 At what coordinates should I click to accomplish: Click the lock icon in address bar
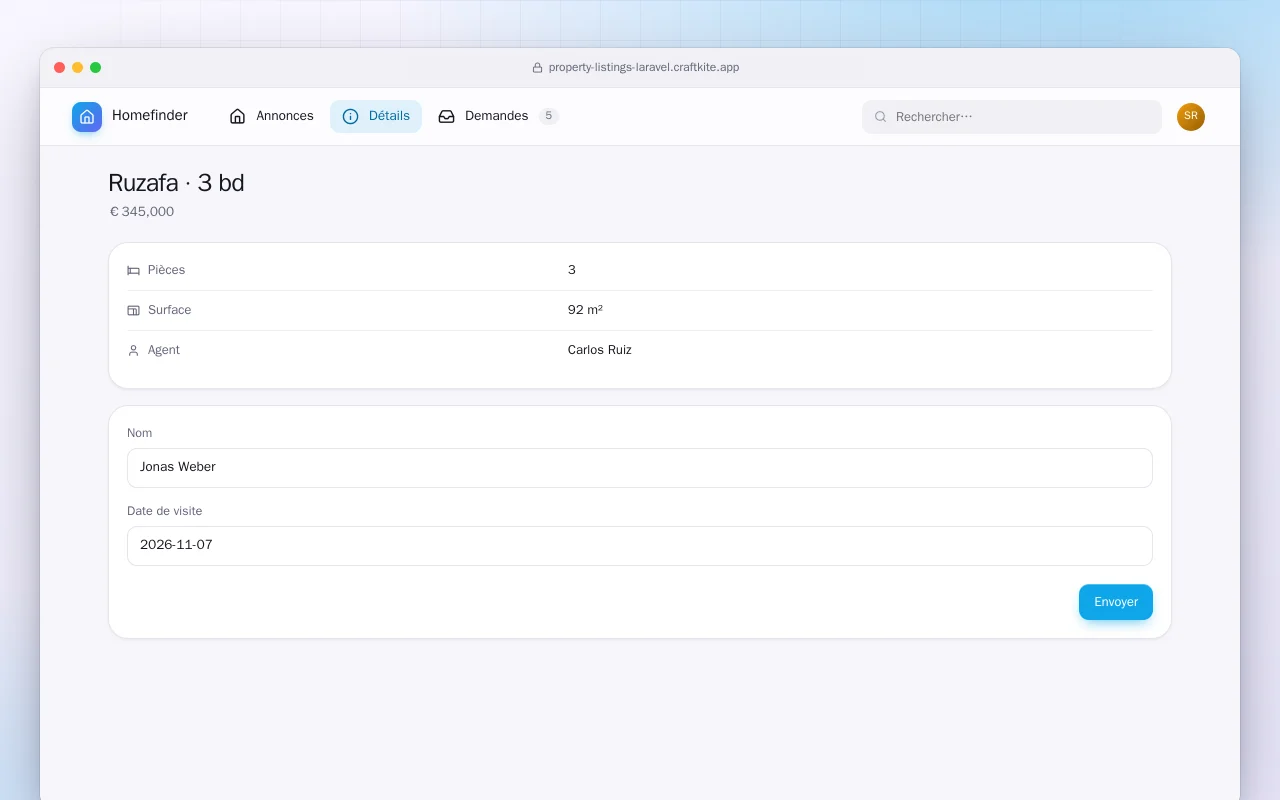(x=537, y=68)
